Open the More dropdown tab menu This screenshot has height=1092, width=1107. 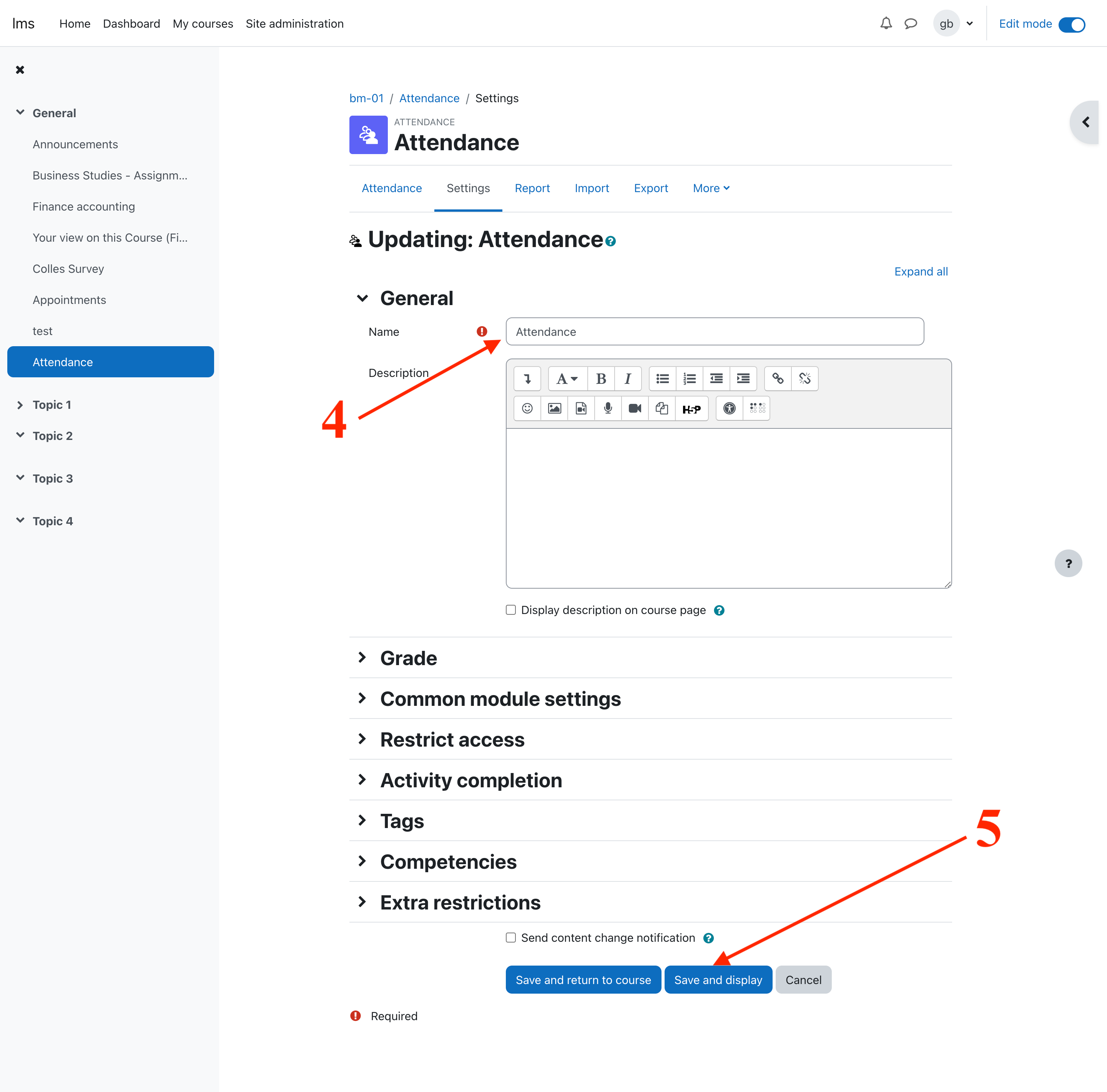tap(711, 188)
